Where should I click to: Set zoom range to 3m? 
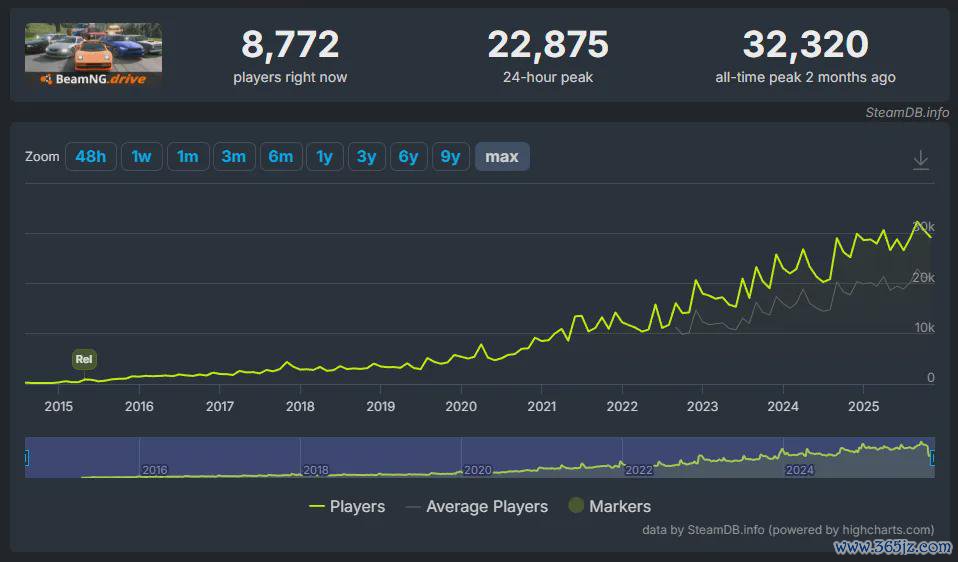pyautogui.click(x=234, y=157)
